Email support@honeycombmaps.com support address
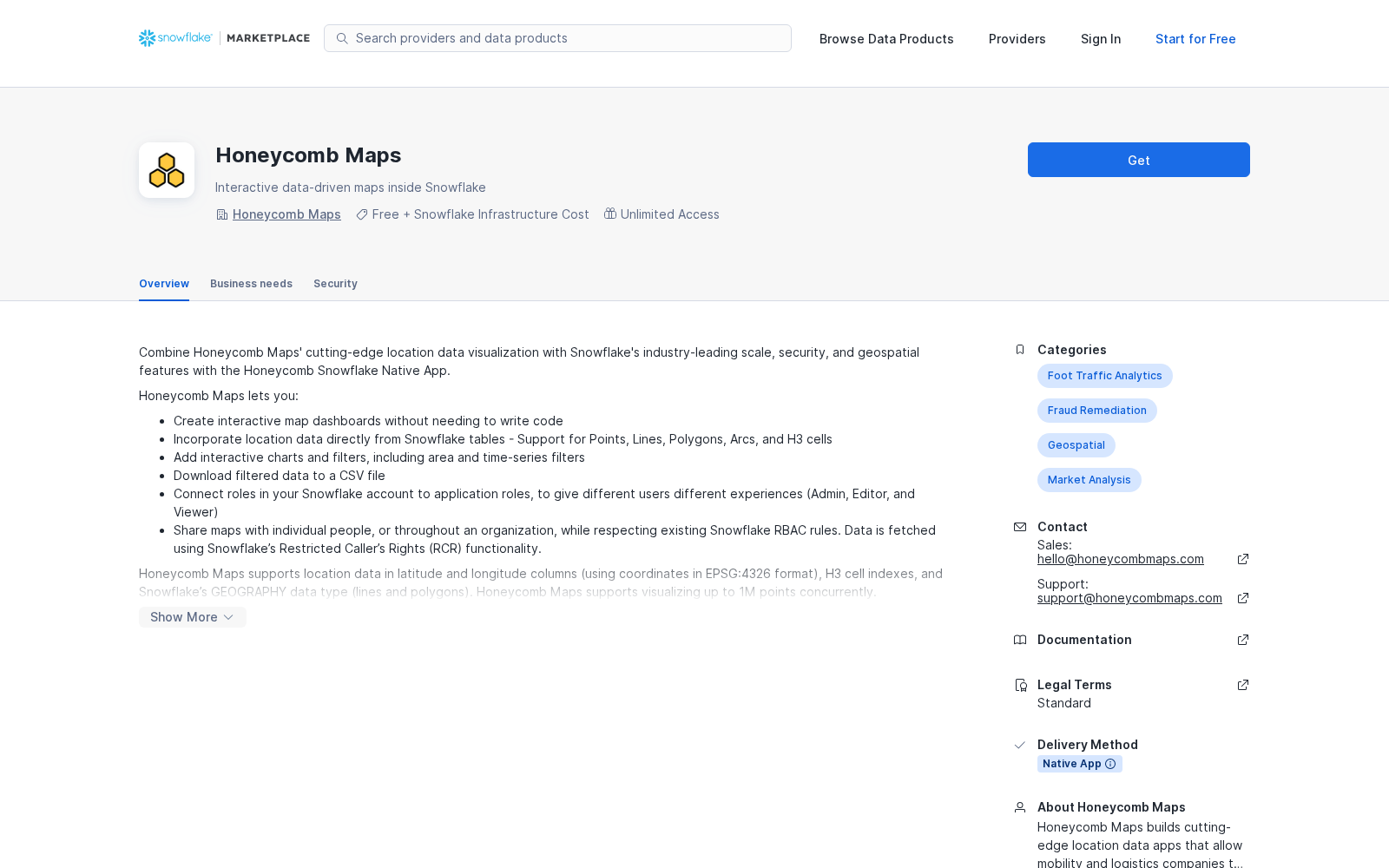 coord(1129,598)
